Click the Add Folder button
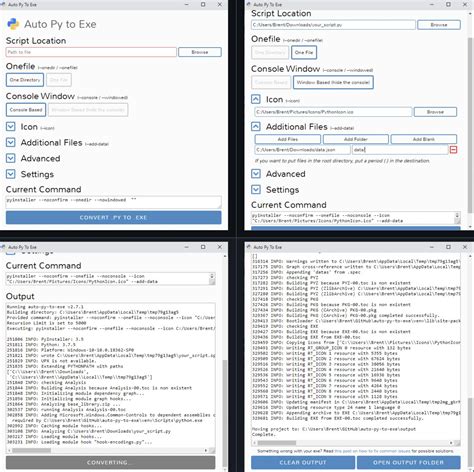The width and height of the screenshot is (474, 472). pos(356,139)
